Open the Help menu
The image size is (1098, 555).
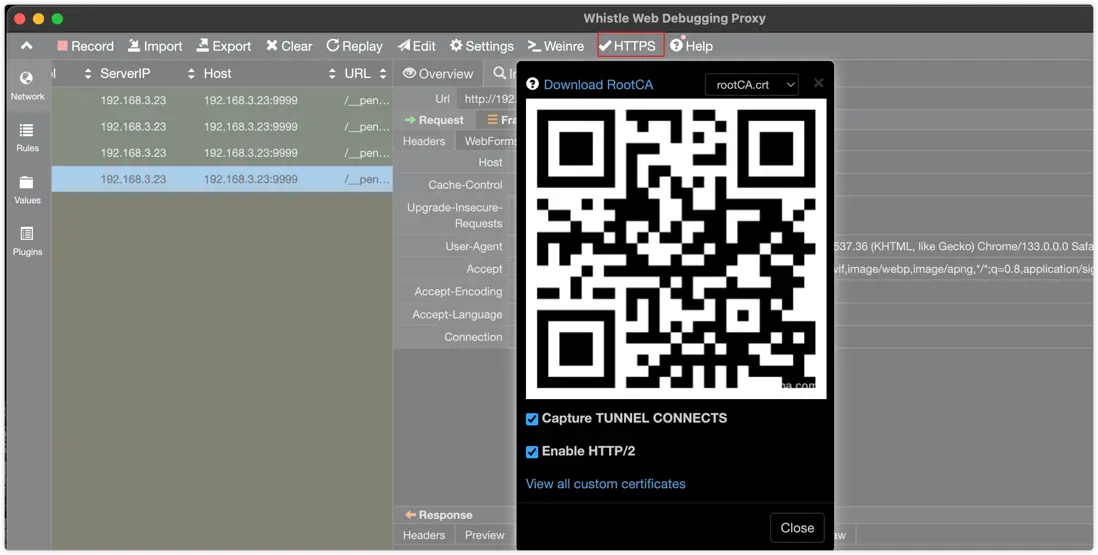(691, 46)
